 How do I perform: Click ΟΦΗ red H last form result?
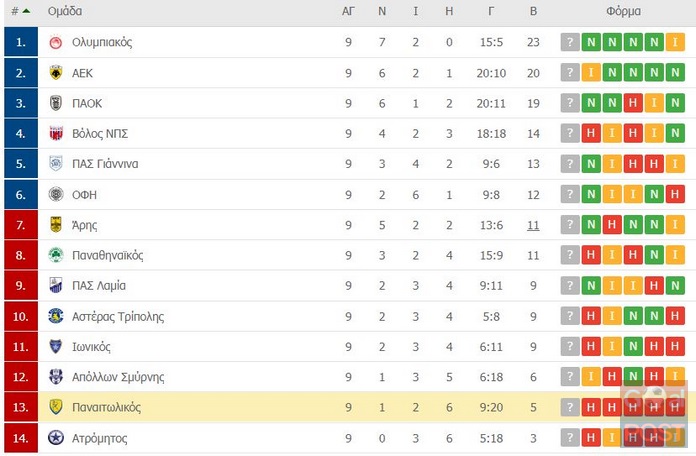pyautogui.click(x=675, y=194)
